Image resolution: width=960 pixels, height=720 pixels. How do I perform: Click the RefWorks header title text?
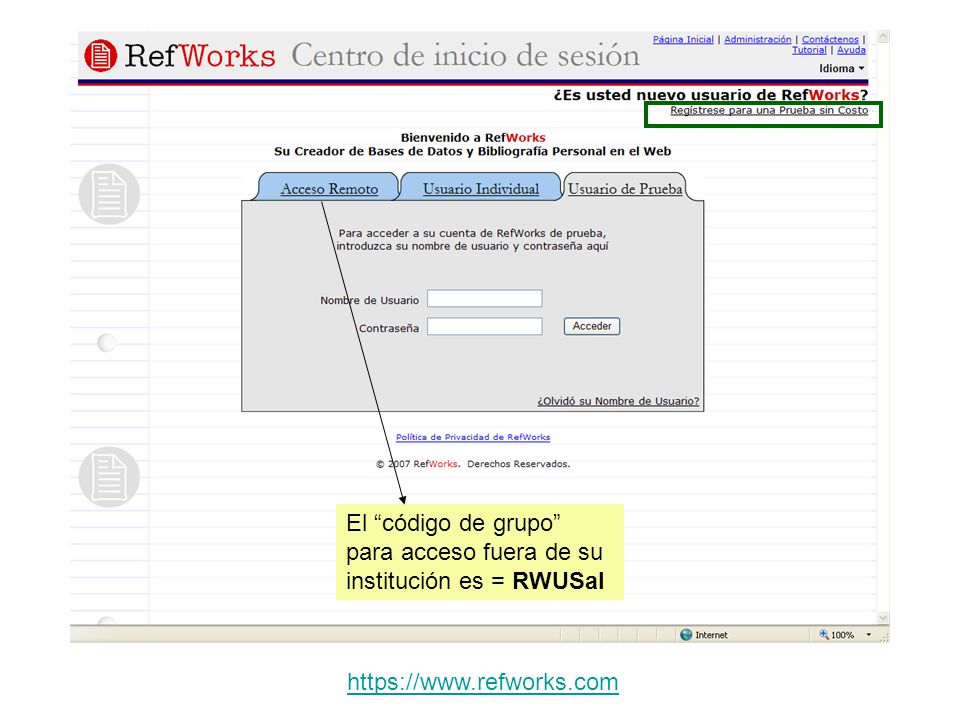pos(200,56)
